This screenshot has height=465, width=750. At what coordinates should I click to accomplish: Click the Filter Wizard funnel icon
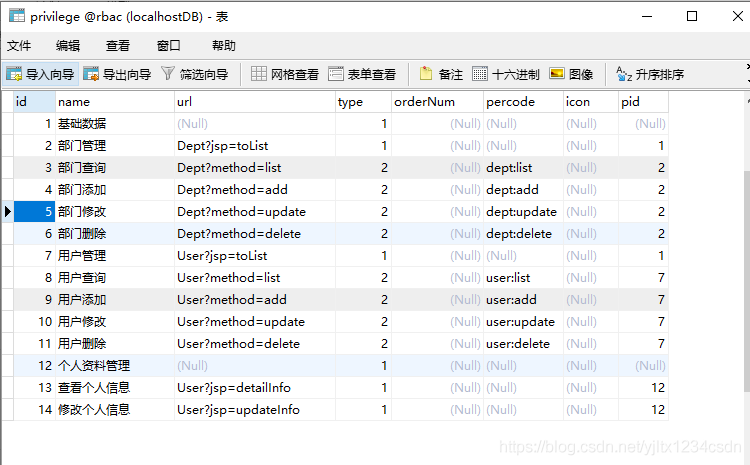(x=168, y=74)
